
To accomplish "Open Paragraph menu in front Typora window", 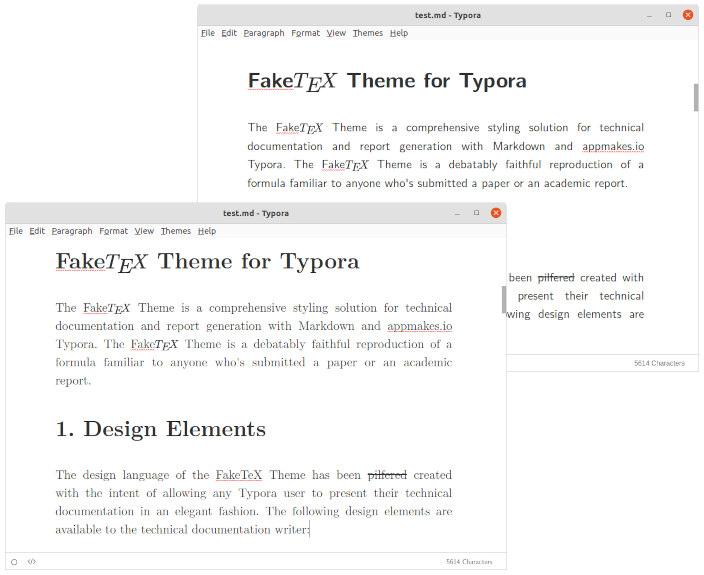I will pos(72,231).
